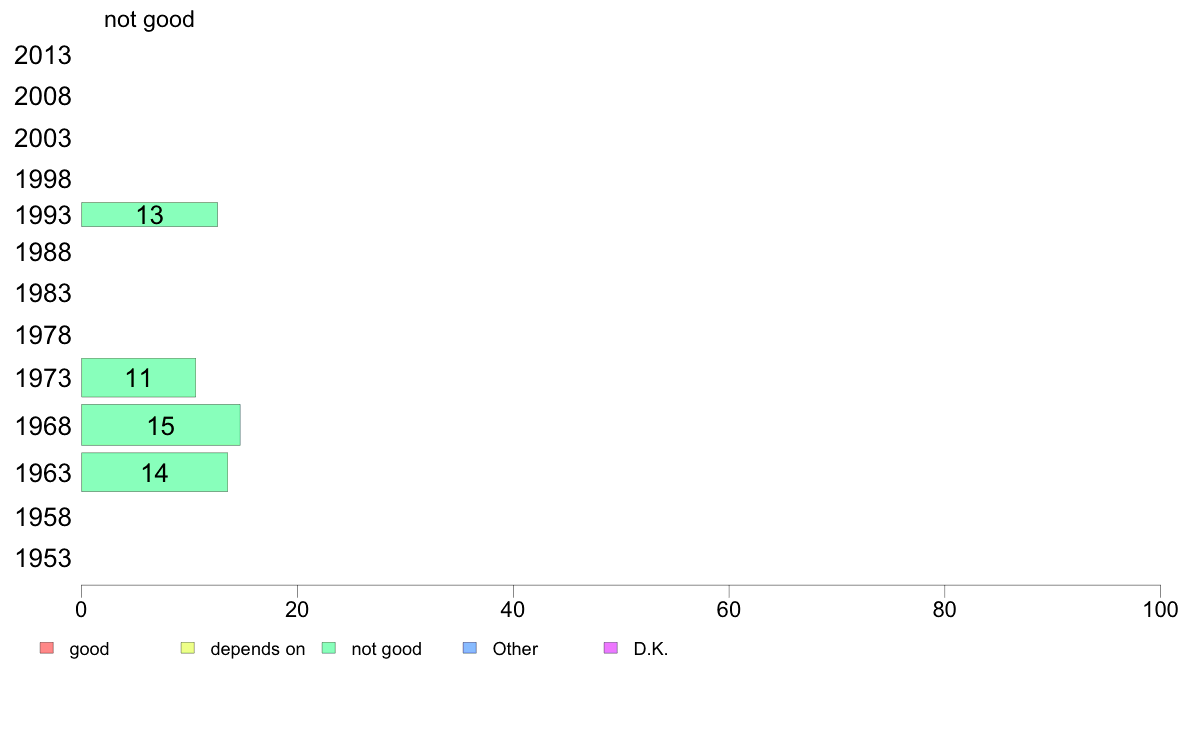Click the 60 tick on x-axis

[x=729, y=609]
